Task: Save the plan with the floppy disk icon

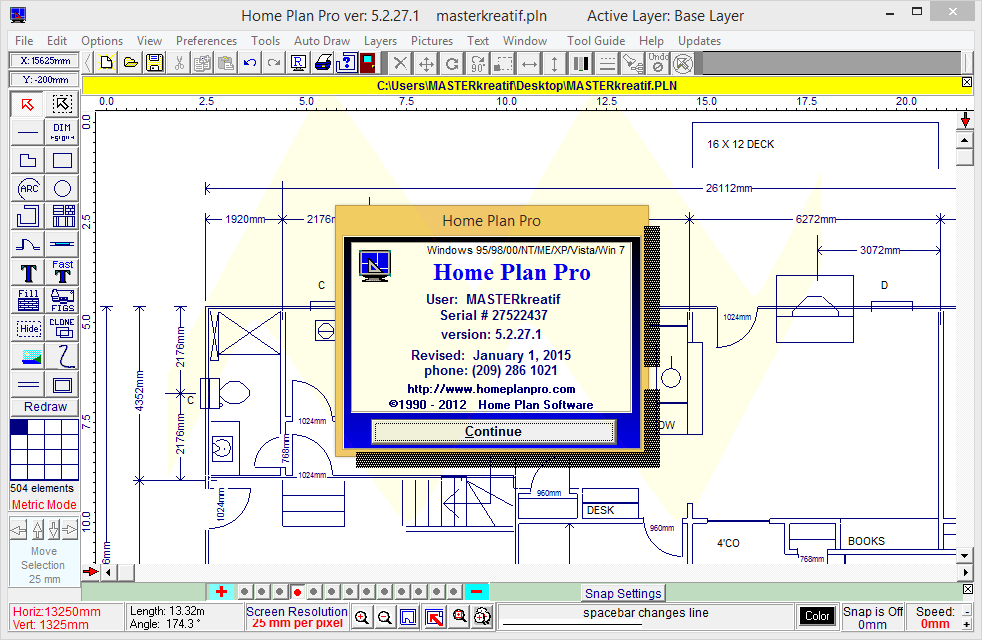Action: coord(155,63)
